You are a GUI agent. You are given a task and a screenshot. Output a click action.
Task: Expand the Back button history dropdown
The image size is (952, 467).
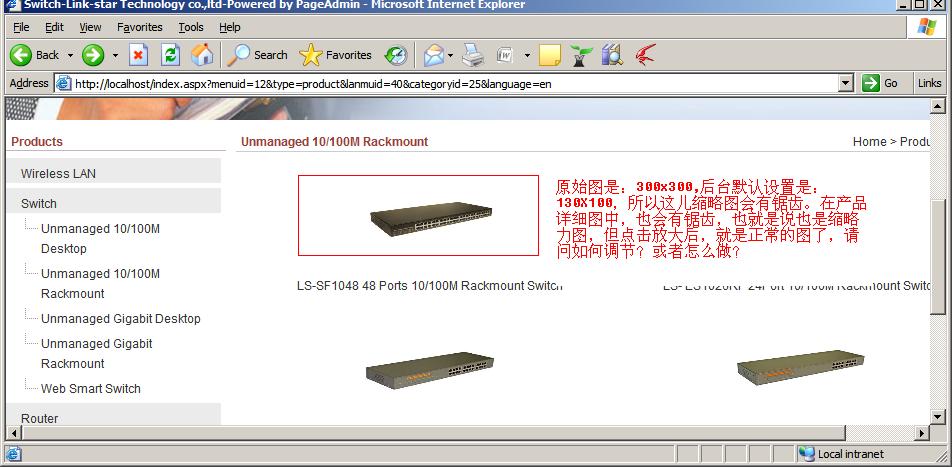tap(68, 56)
